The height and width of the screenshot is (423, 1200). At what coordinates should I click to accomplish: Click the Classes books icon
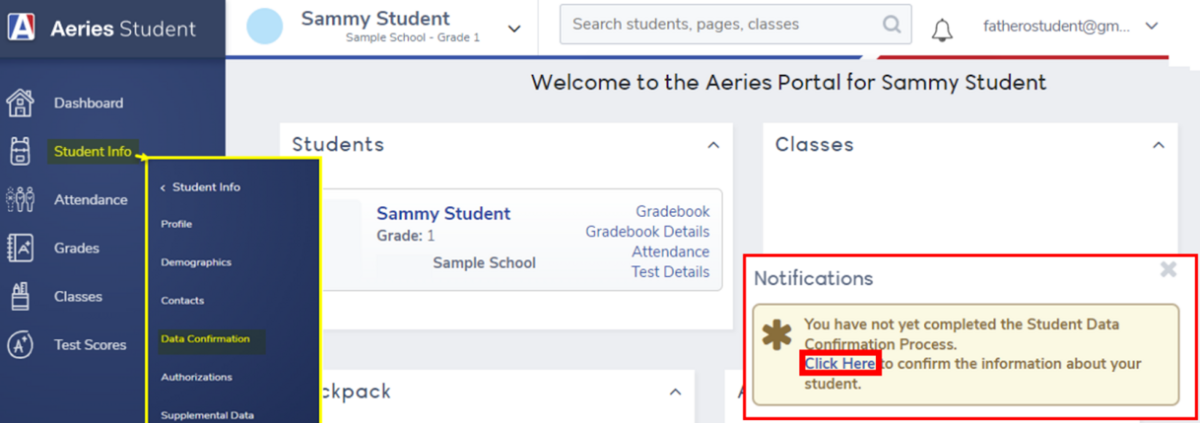pyautogui.click(x=20, y=296)
